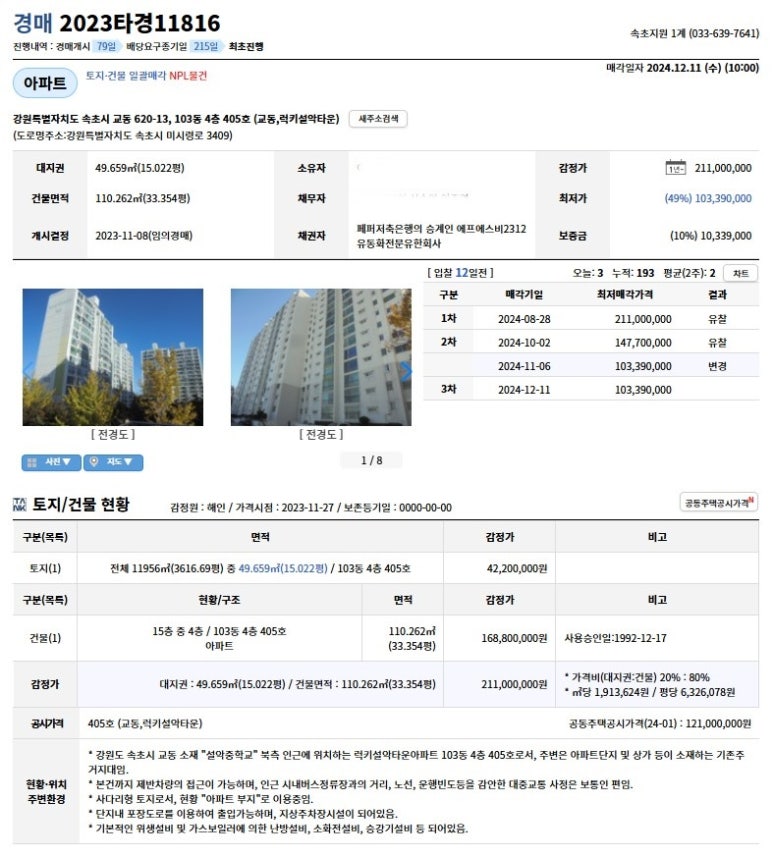Screen dimensions: 773x856
Task: Click building appraisal 168,800,000원
Action: coord(514,638)
